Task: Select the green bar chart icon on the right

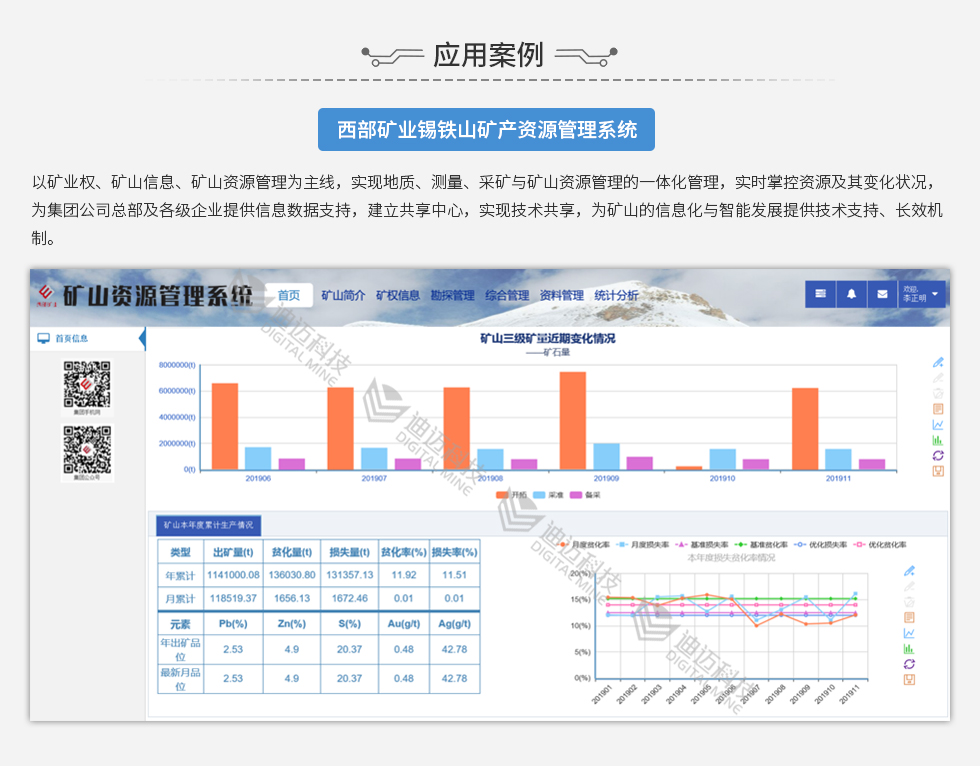Action: [x=937, y=438]
